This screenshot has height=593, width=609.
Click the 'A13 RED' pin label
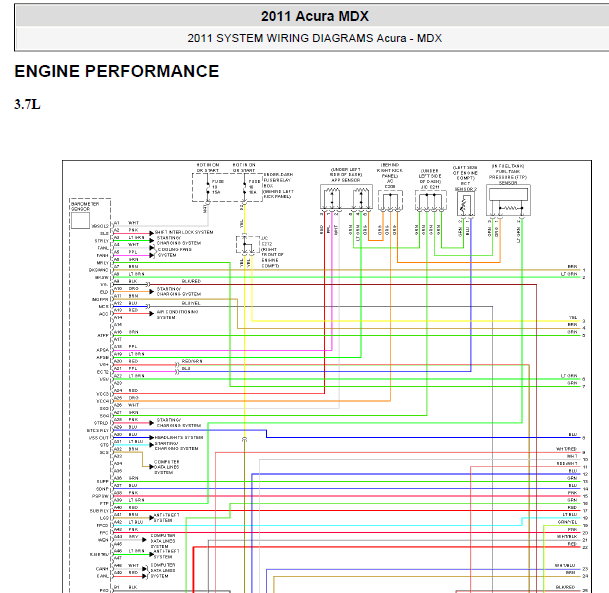click(x=126, y=310)
